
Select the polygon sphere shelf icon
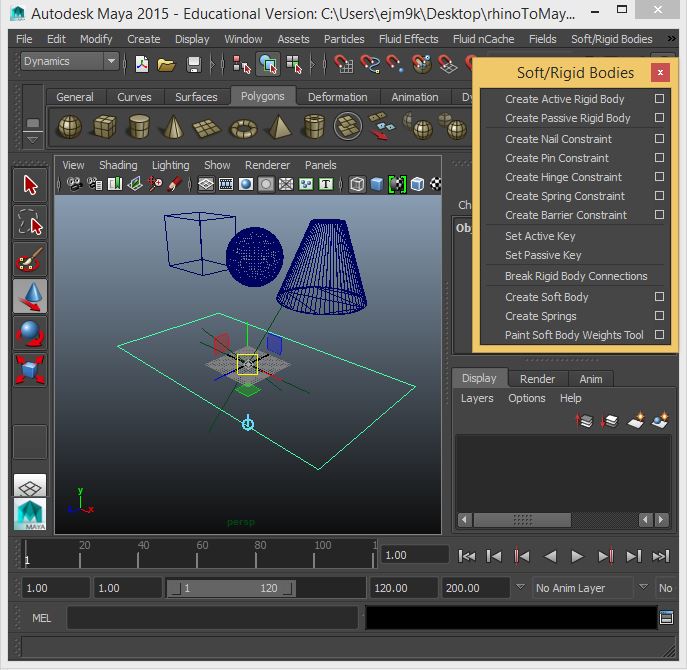pyautogui.click(x=69, y=127)
